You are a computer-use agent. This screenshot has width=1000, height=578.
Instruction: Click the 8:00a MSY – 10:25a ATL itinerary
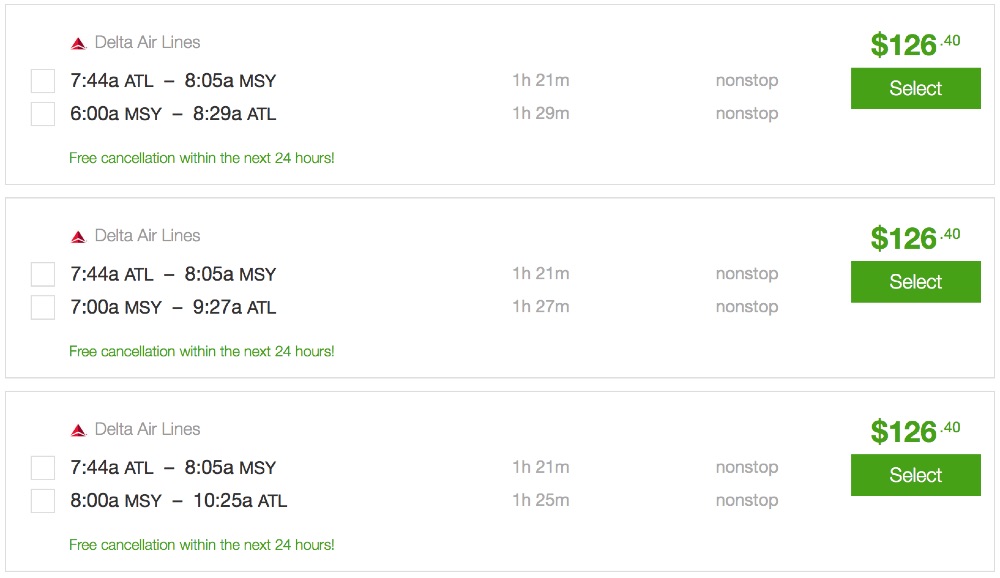coord(178,501)
